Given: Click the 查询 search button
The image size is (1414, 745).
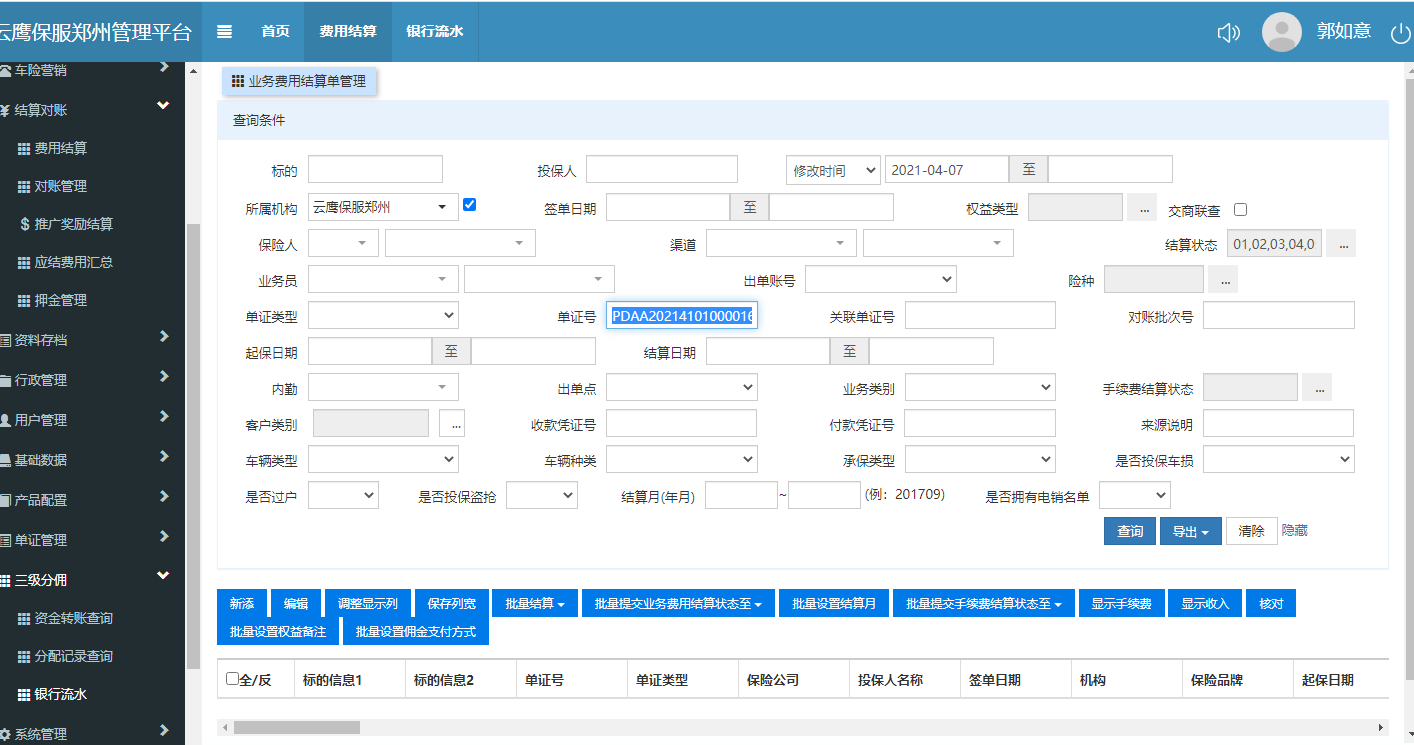Looking at the screenshot, I should pyautogui.click(x=1130, y=531).
